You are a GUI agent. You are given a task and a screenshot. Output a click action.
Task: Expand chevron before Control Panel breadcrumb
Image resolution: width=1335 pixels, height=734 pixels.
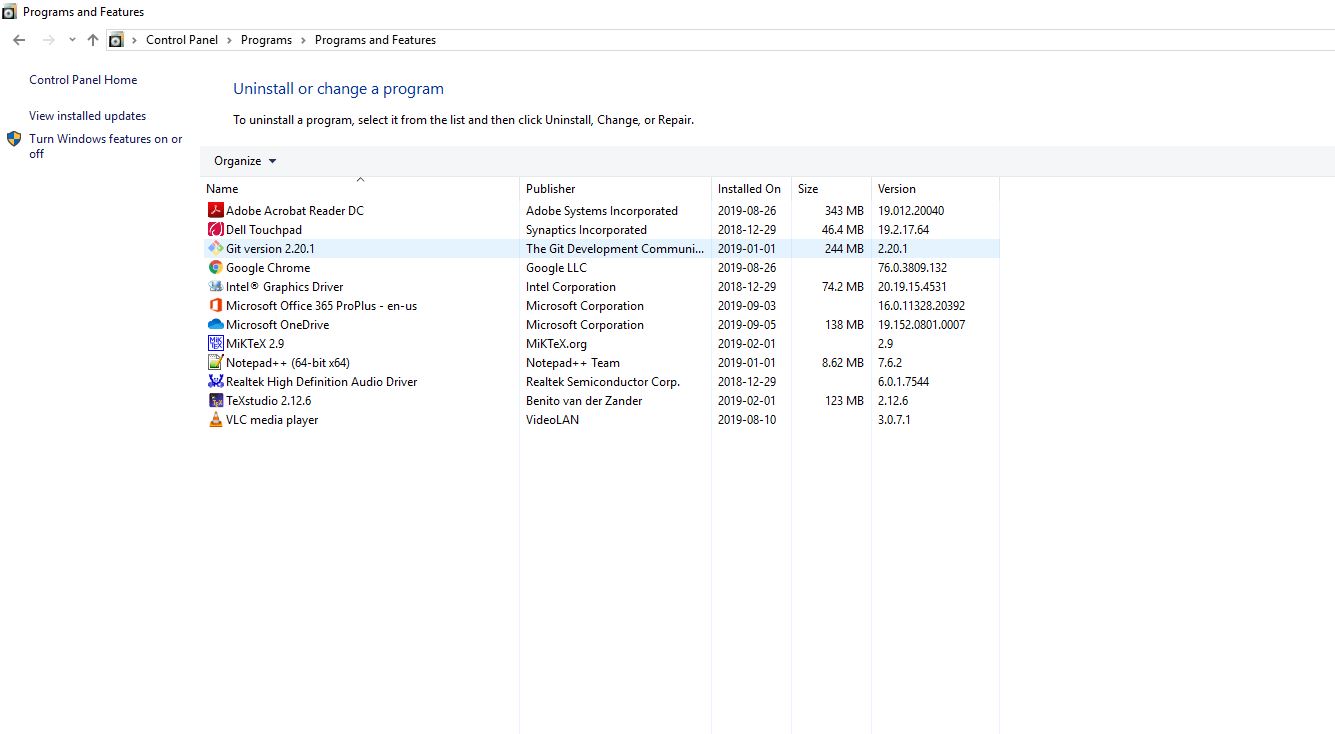[135, 40]
